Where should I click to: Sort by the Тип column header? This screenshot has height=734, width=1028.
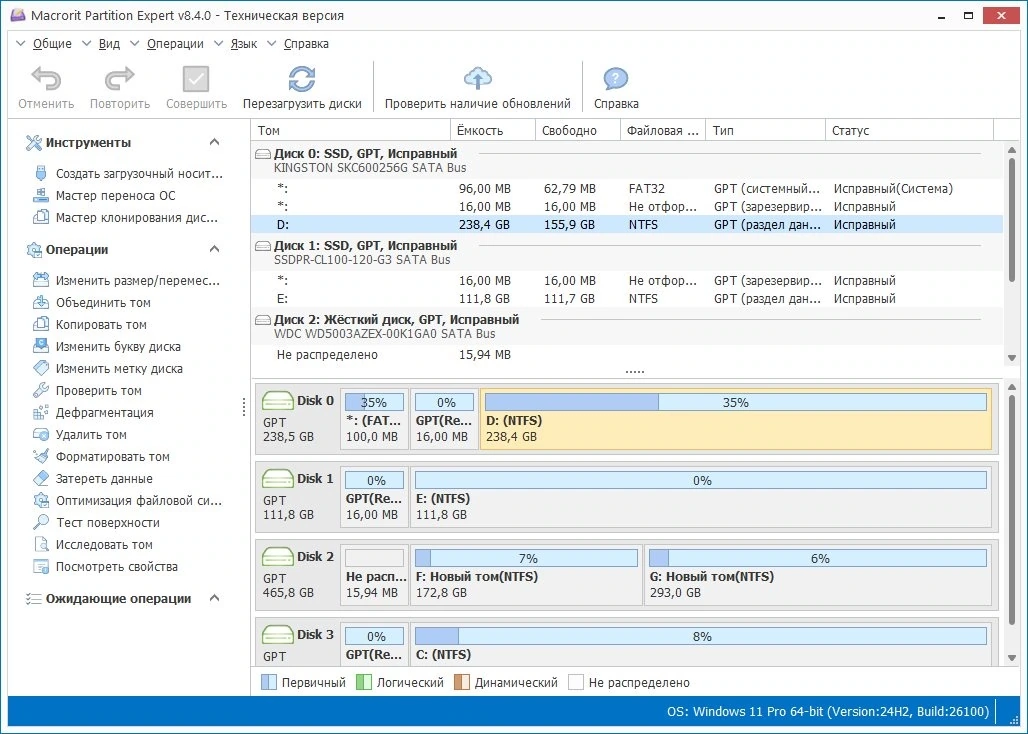click(x=765, y=130)
